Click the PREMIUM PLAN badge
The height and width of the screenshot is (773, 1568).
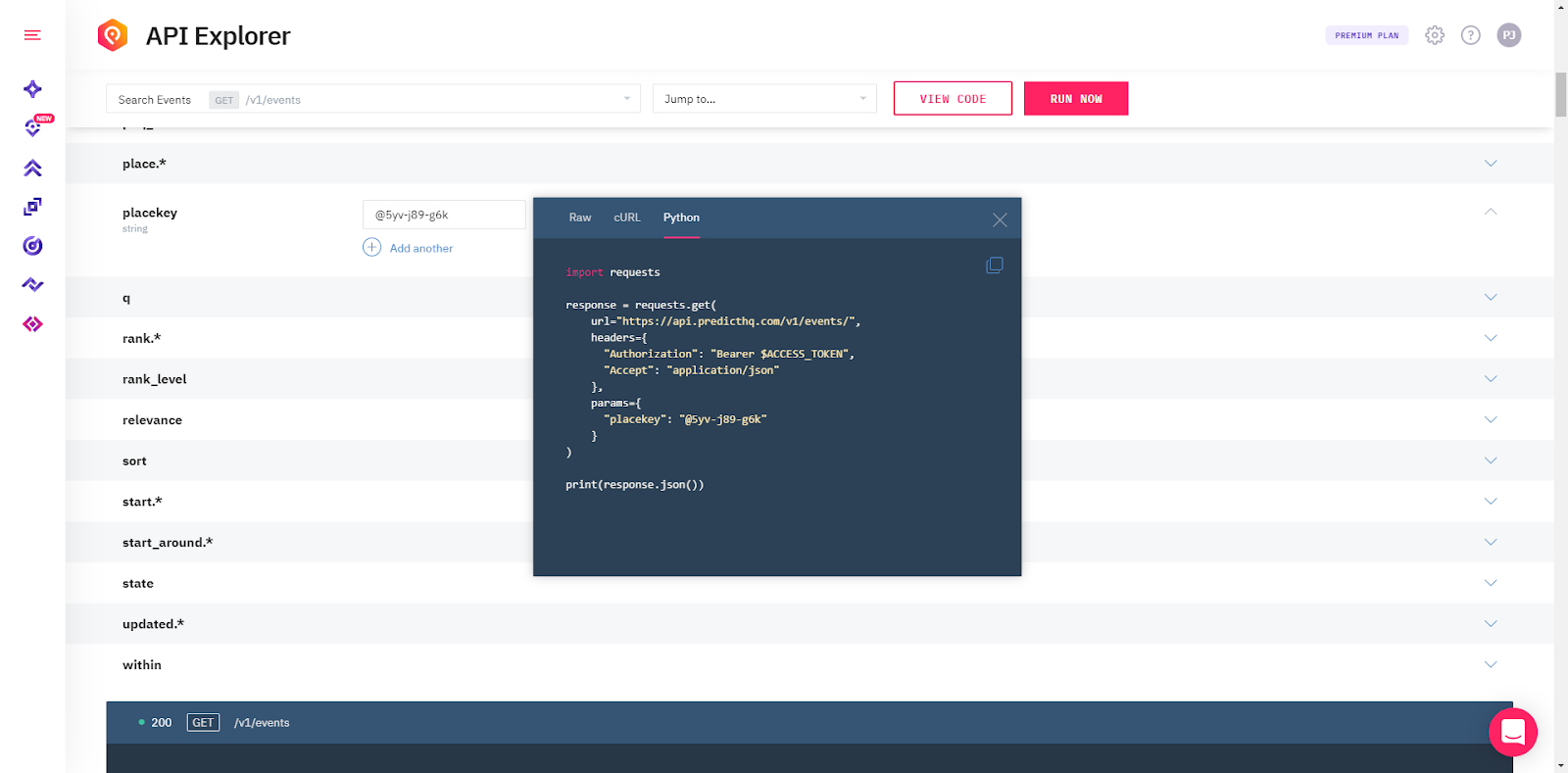coord(1367,35)
